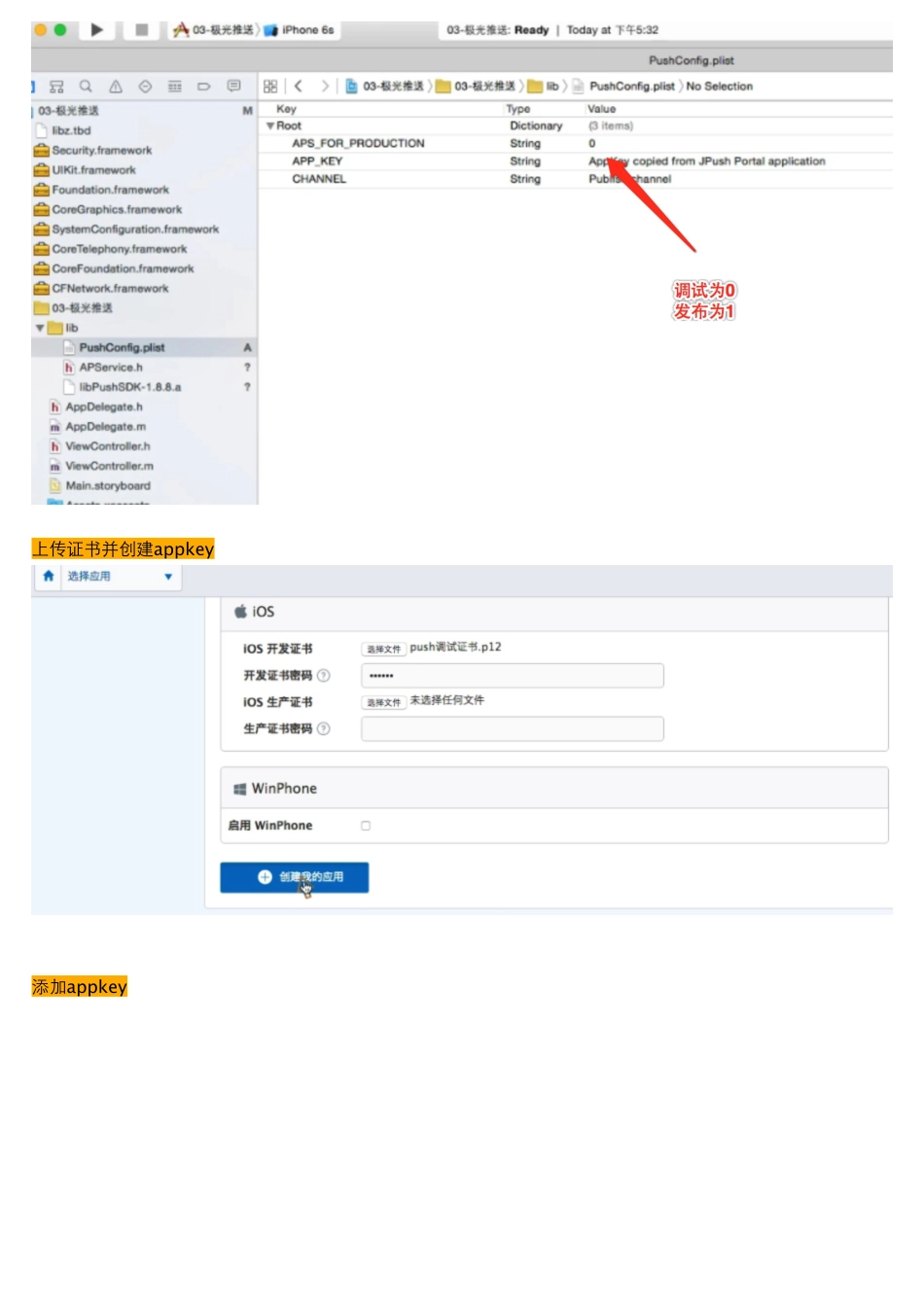Click the Key column header
This screenshot has height=1308, width=924.
[287, 110]
